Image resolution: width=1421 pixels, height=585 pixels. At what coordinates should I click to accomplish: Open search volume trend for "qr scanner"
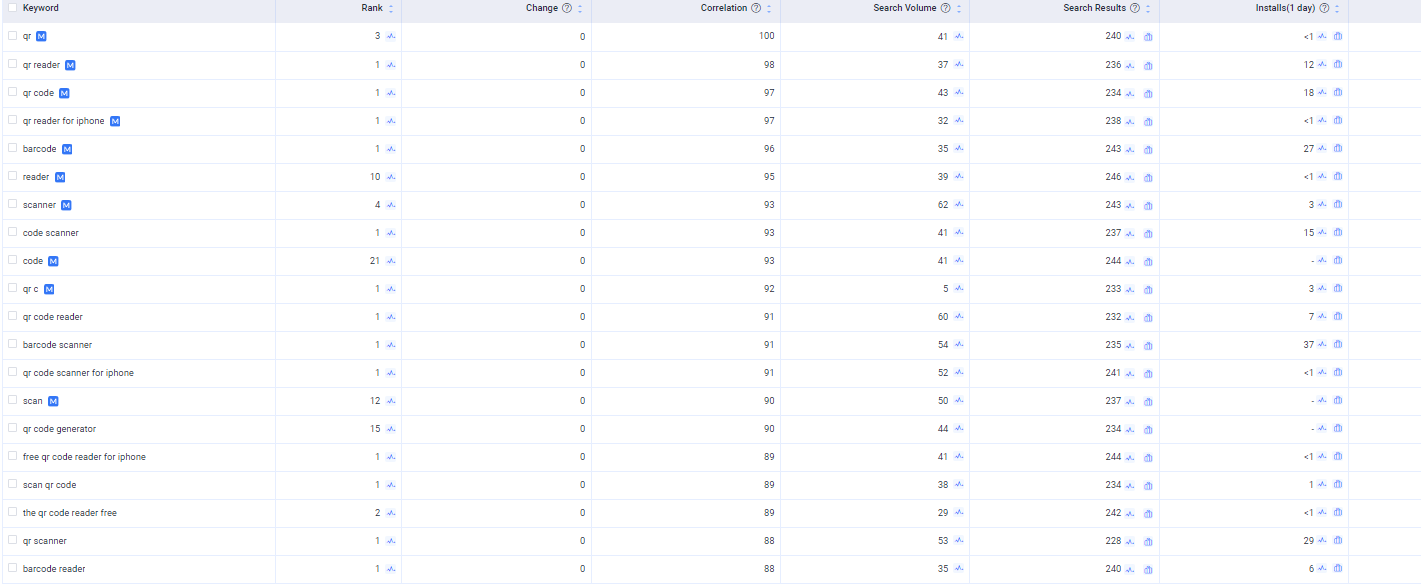click(959, 540)
